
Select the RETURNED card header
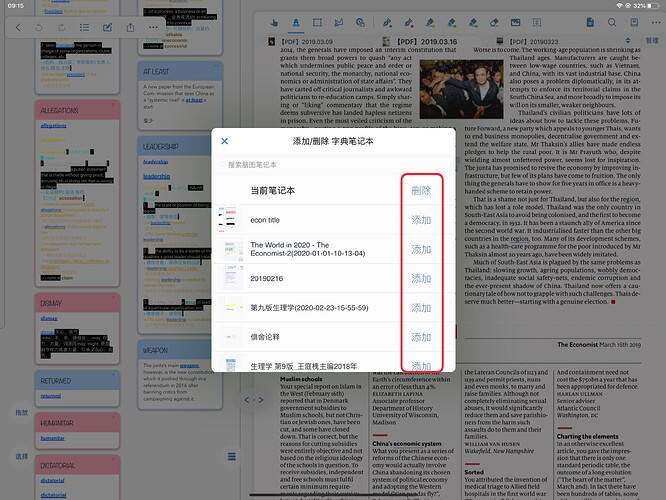[x=77, y=381]
